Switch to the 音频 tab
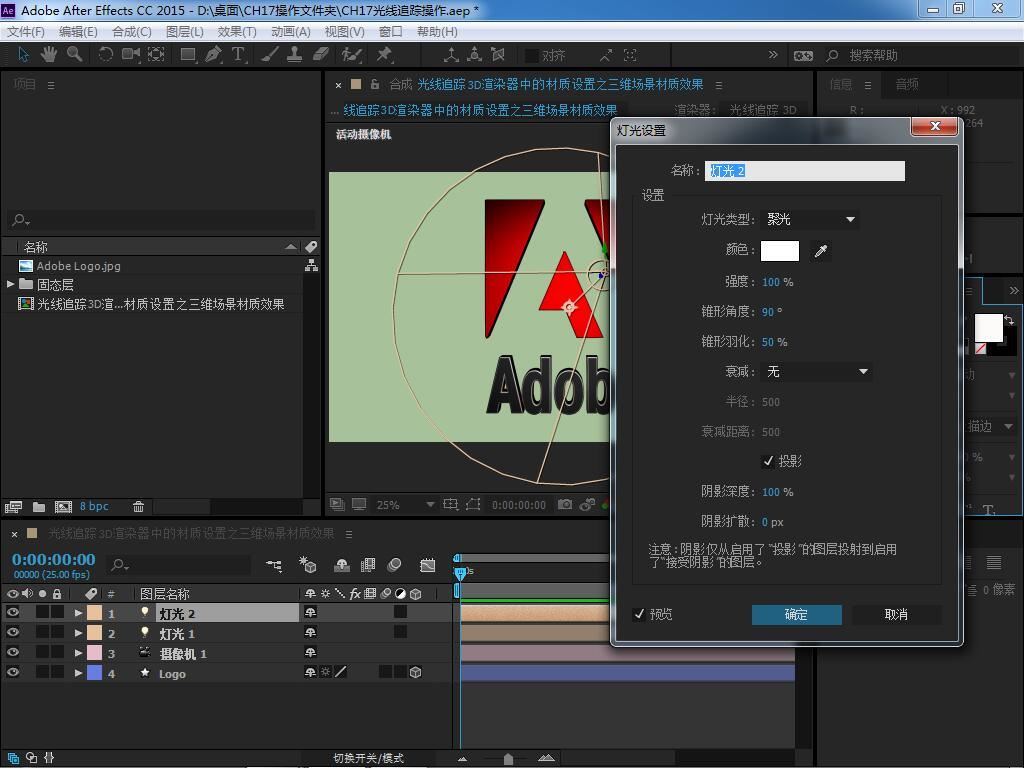The image size is (1024, 768). (x=906, y=84)
